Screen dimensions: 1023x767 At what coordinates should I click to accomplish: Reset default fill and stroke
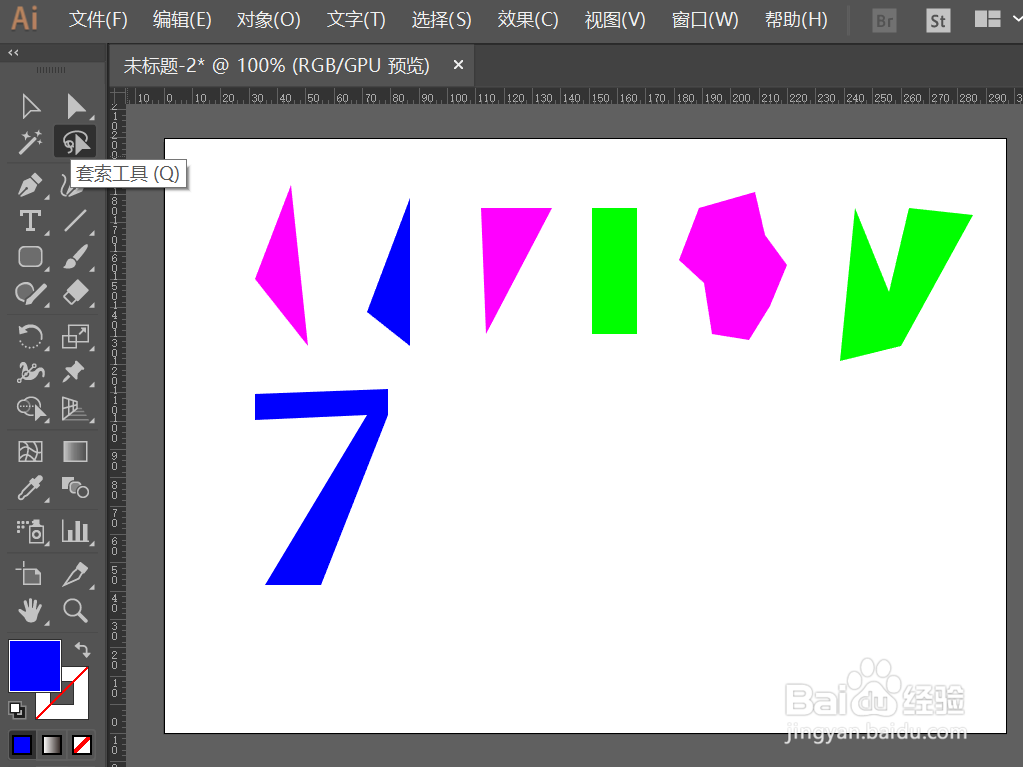pyautogui.click(x=17, y=710)
